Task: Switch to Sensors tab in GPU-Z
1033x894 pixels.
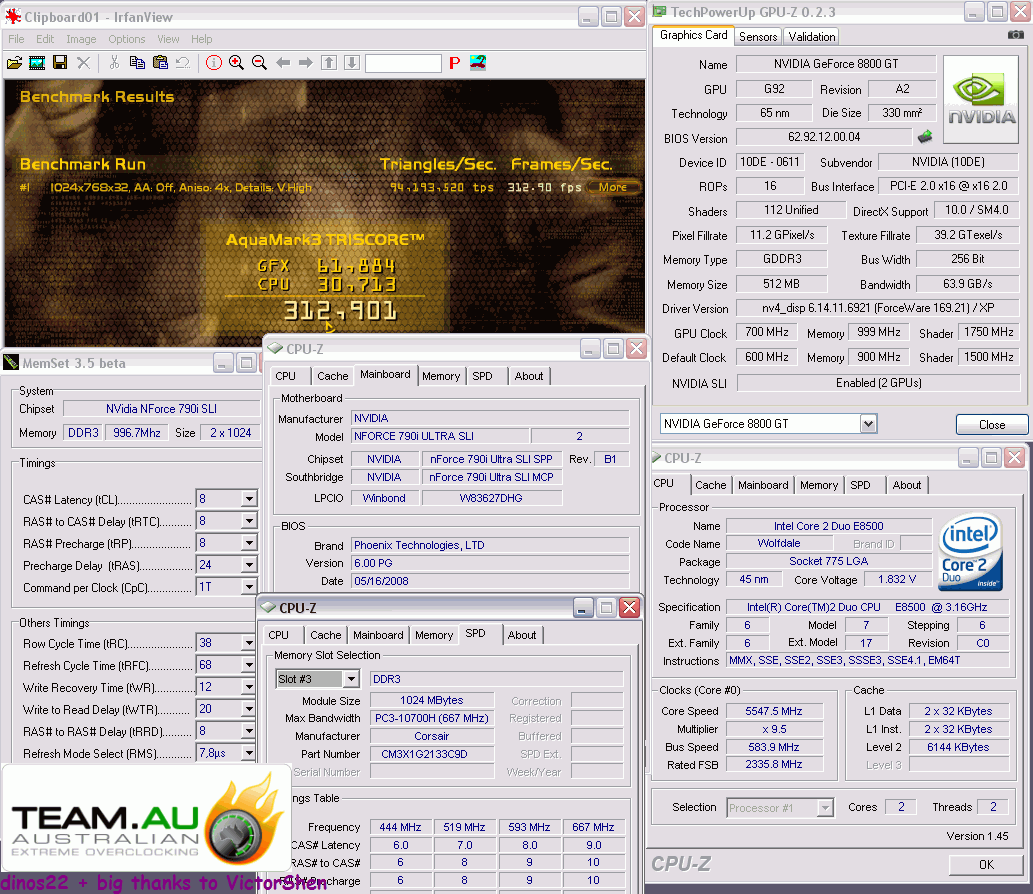Action: 758,36
